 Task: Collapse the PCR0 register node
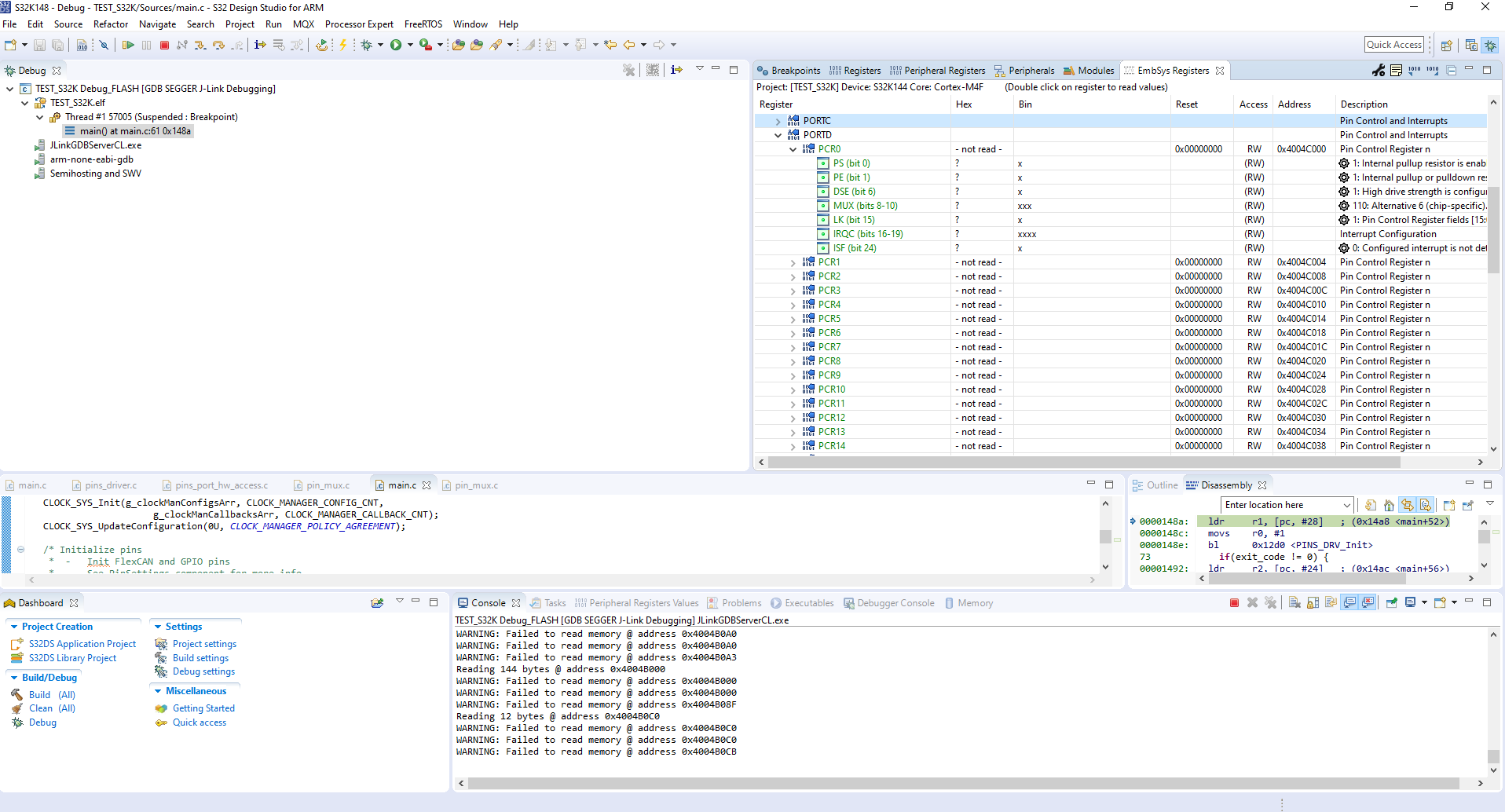pyautogui.click(x=793, y=149)
